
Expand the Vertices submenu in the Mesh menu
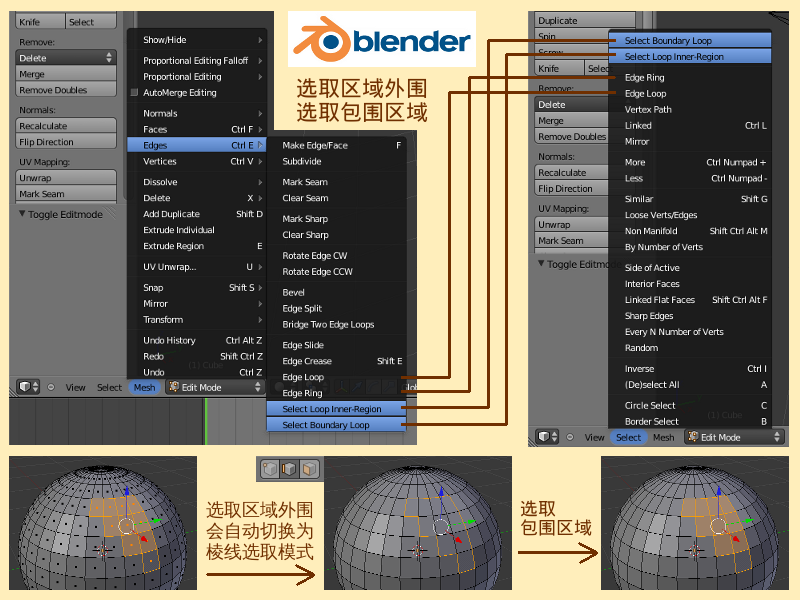(x=197, y=161)
